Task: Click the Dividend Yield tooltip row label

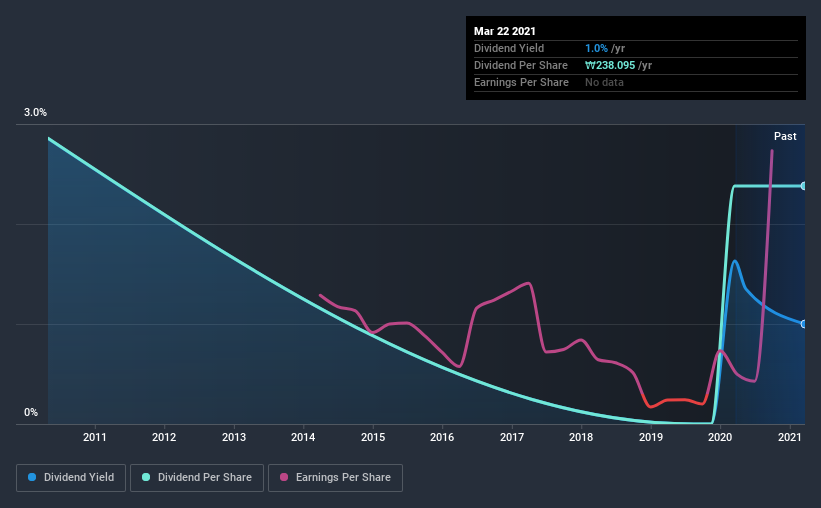Action: point(509,49)
